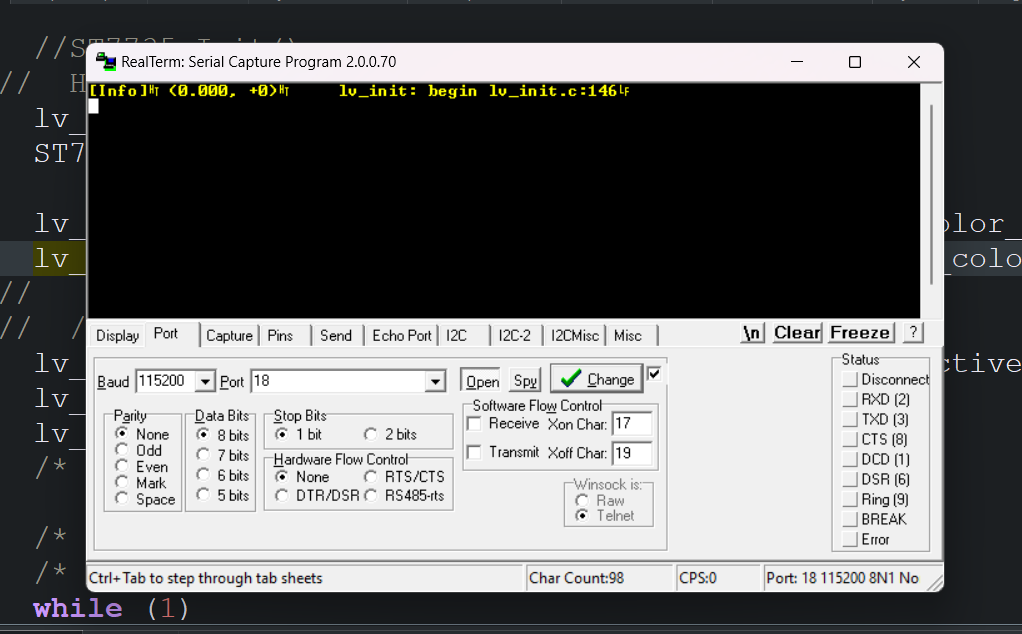The image size is (1022, 634).
Task: Click the TXD (3) status indicator
Action: coord(849,420)
